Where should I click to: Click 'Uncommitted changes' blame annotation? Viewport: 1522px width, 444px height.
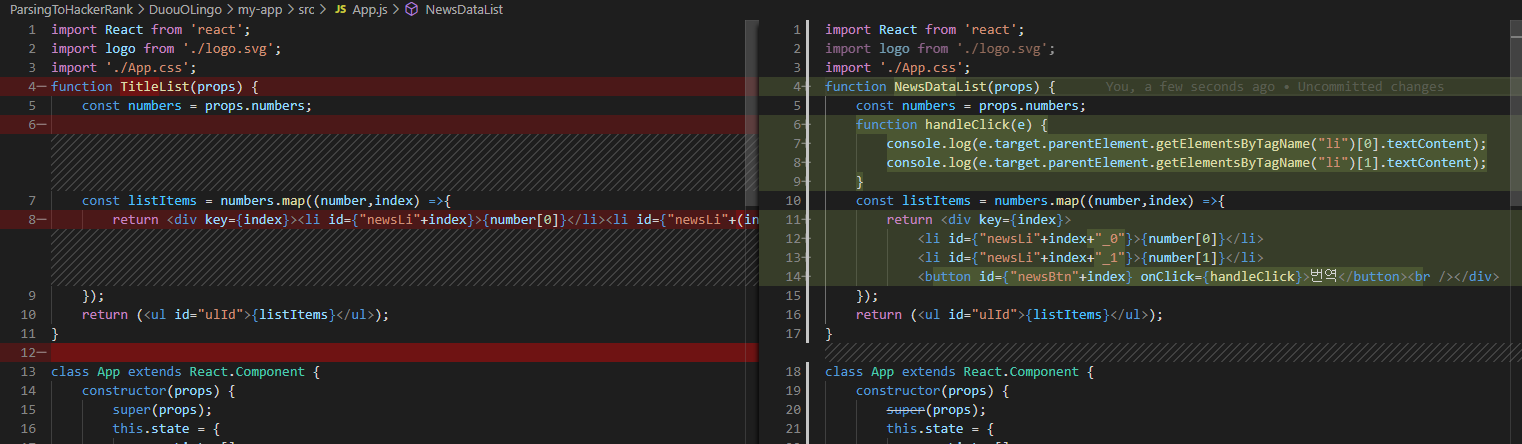[1371, 87]
